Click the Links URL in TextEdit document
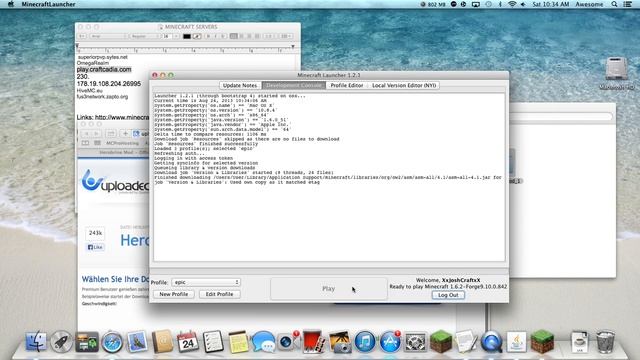 [x=122, y=117]
